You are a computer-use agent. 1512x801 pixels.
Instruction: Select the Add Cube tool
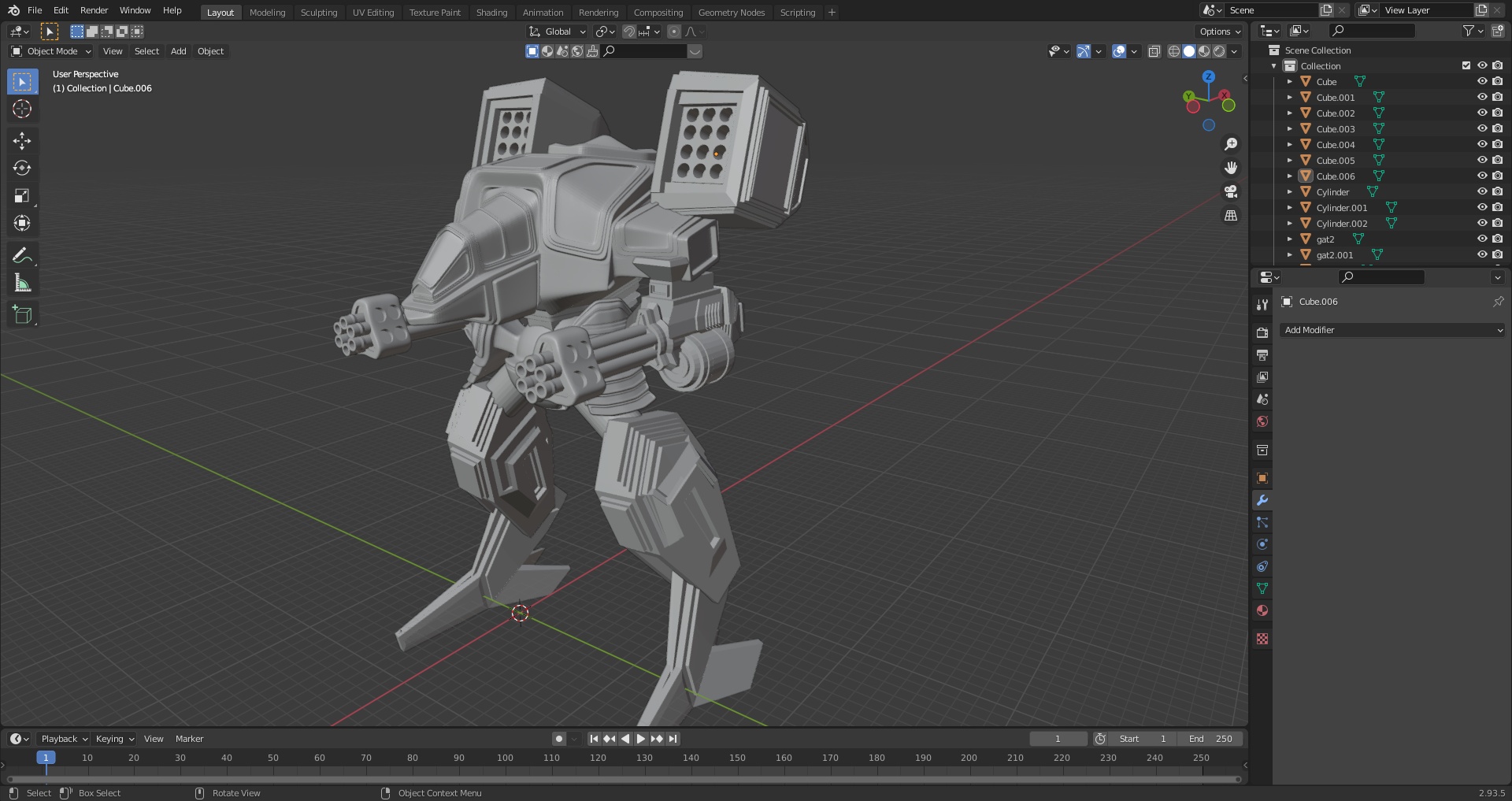point(22,314)
